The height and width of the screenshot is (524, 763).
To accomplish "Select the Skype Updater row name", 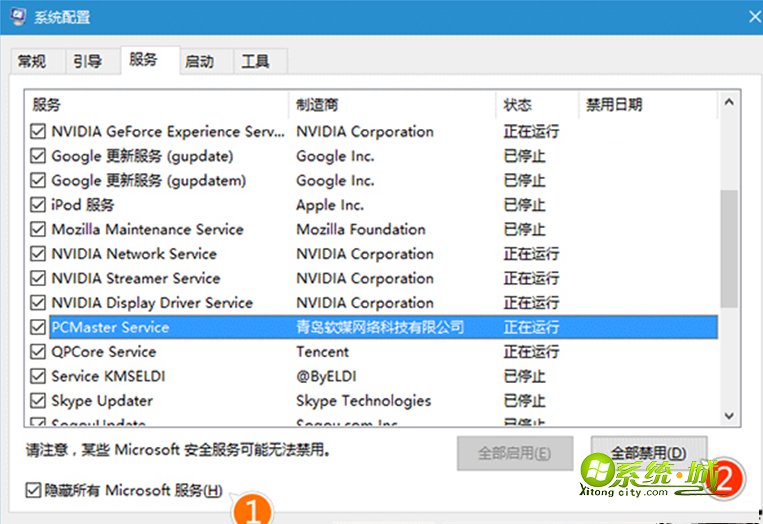I will [102, 400].
